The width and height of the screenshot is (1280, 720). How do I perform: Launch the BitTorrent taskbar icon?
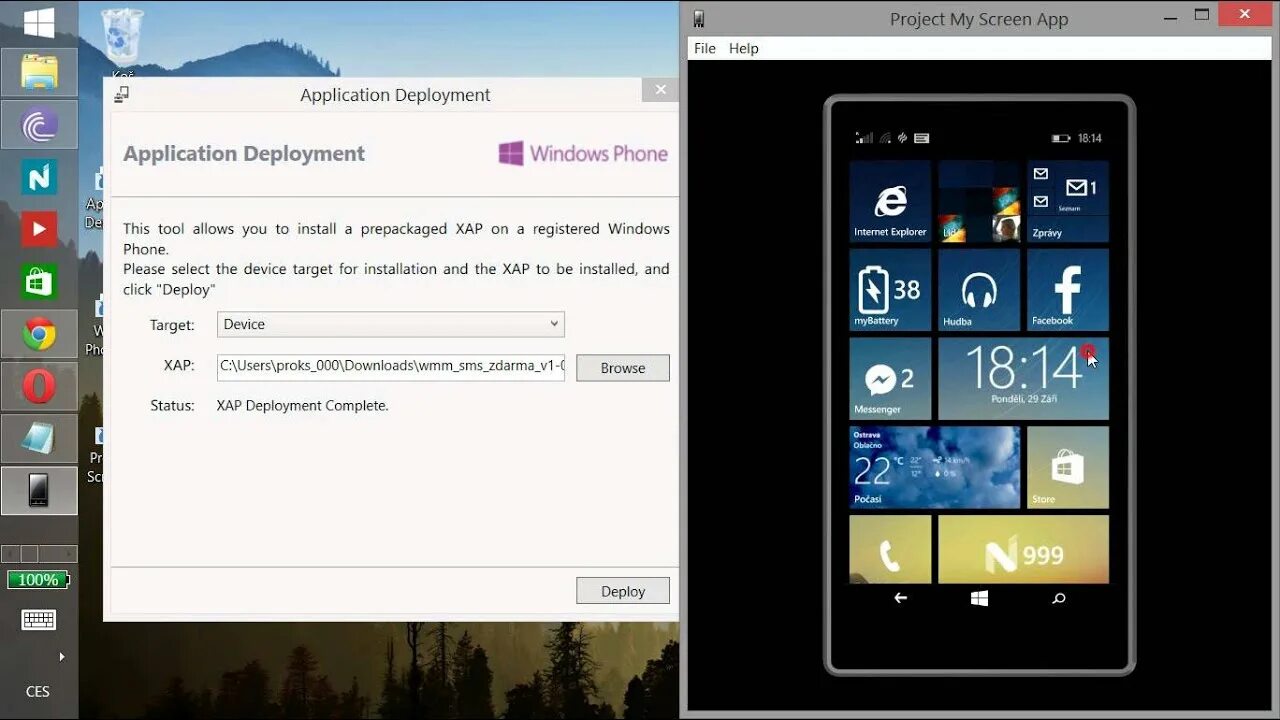(39, 125)
